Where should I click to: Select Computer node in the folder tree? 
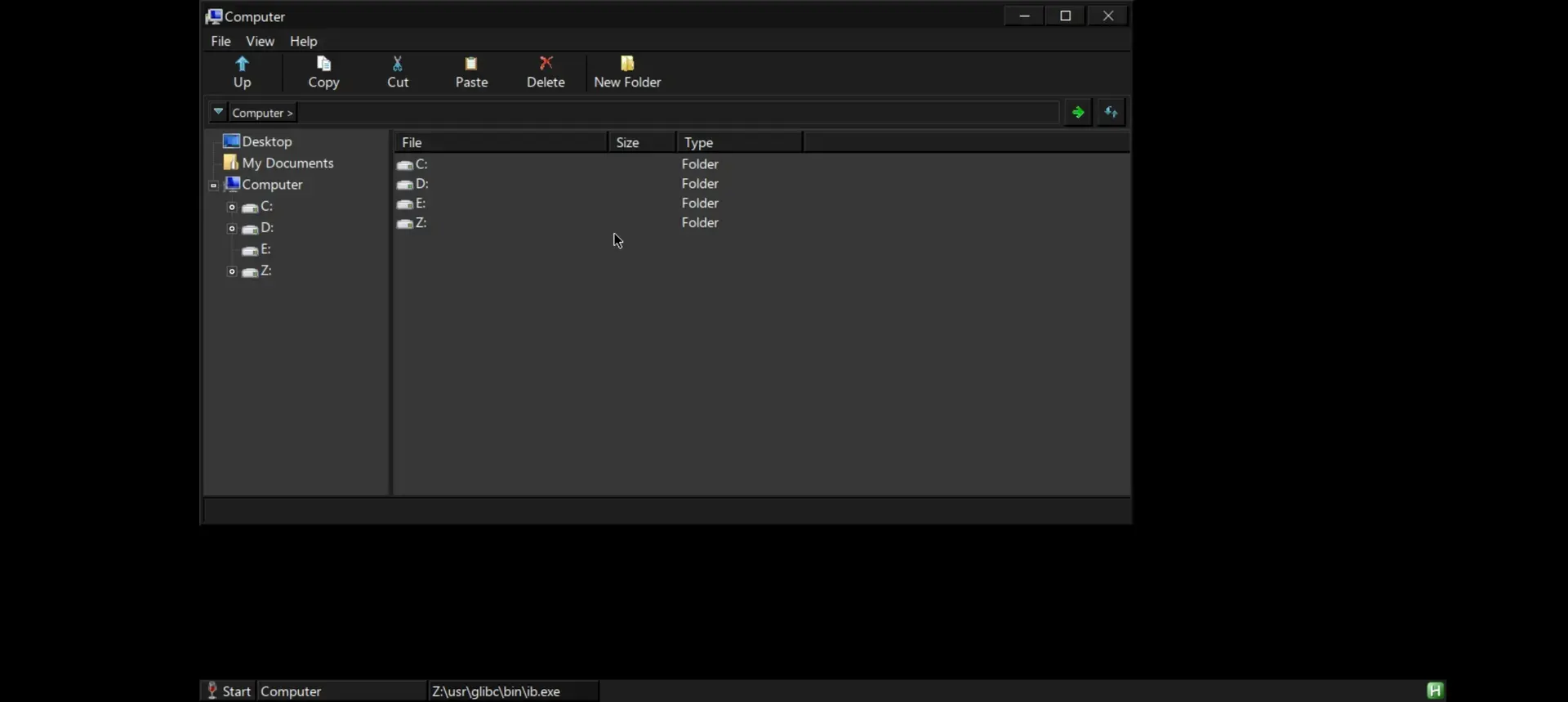coord(272,185)
